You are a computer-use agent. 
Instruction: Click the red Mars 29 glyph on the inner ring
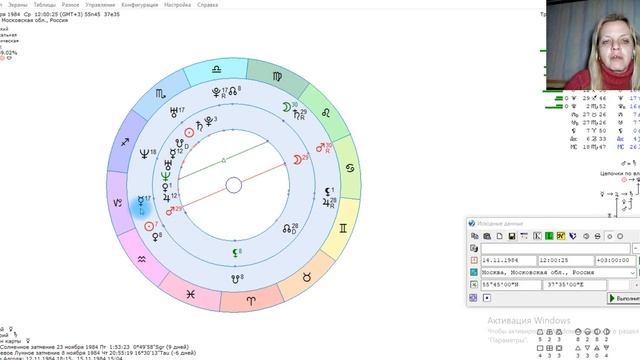pyautogui.click(x=171, y=211)
